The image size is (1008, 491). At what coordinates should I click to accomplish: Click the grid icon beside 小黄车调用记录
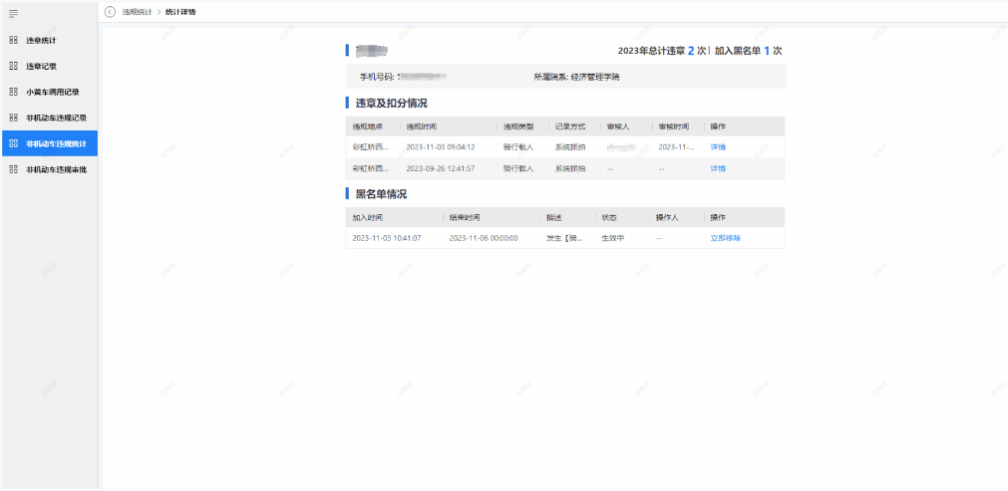[13, 92]
